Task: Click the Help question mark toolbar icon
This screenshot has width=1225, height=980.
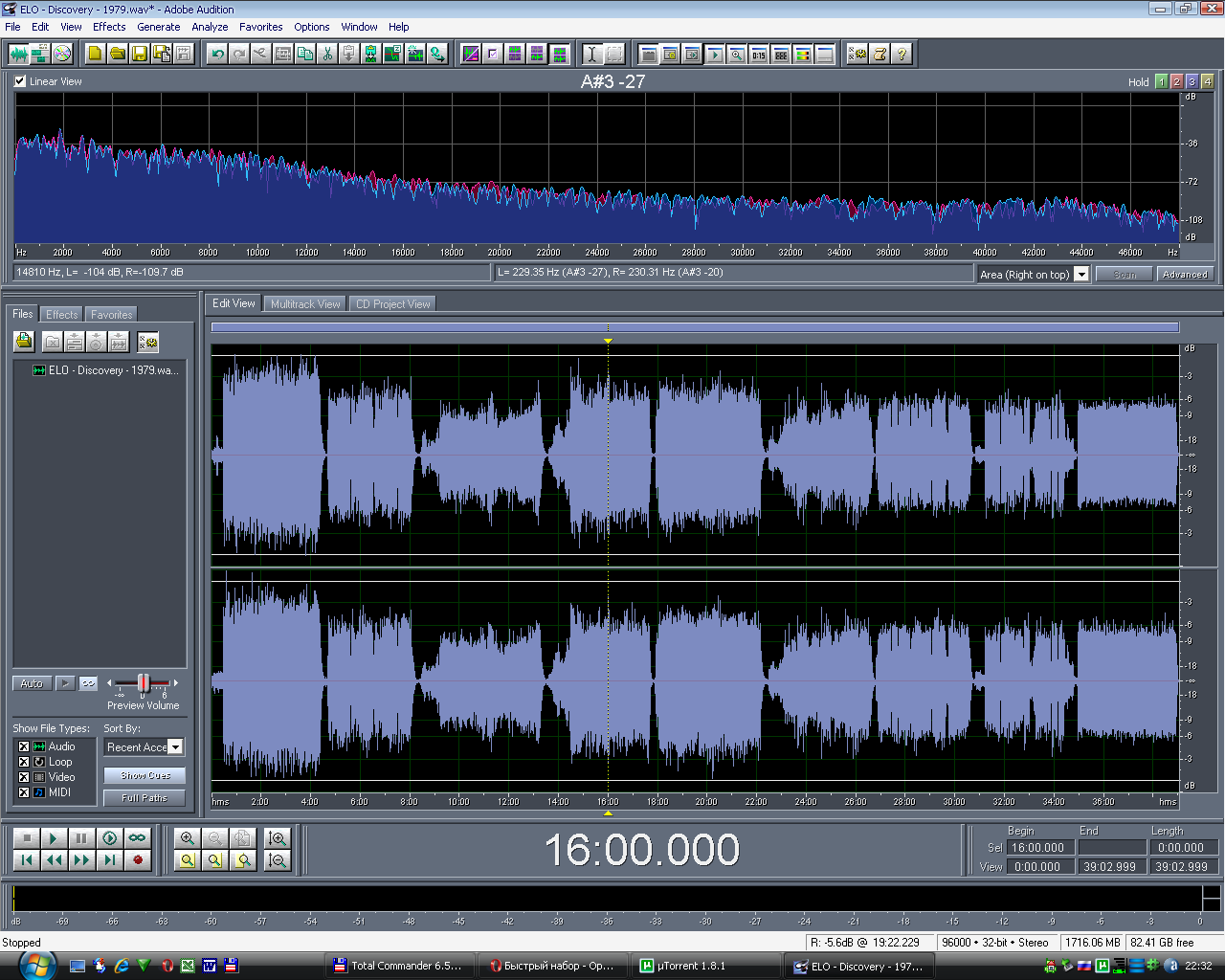Action: point(902,54)
